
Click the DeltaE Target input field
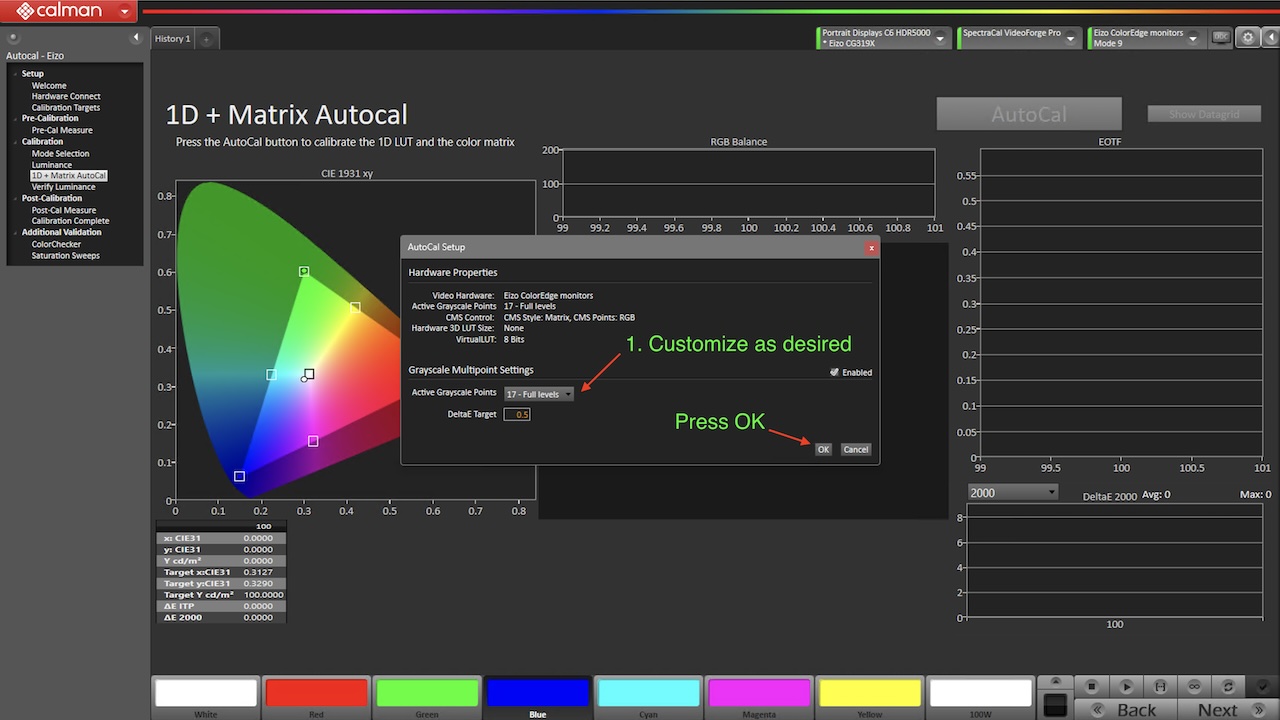point(517,414)
